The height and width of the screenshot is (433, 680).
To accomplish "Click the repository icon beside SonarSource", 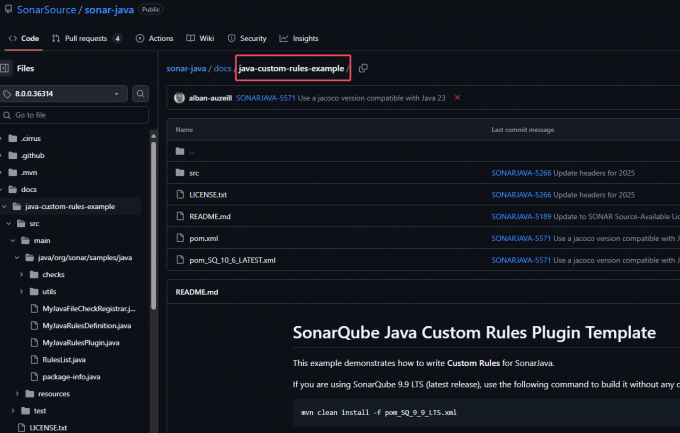I will 8,9.
